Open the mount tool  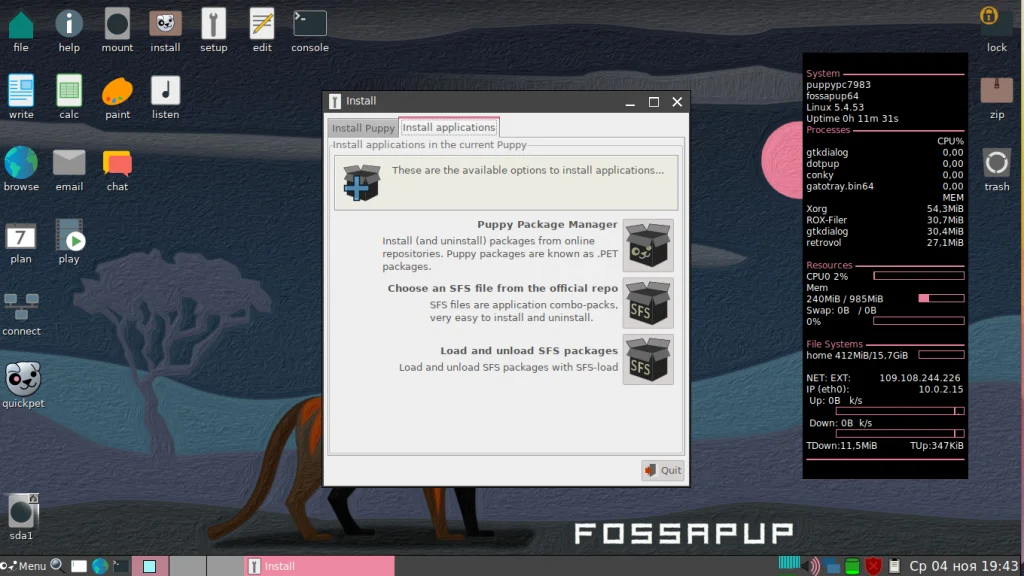click(x=117, y=24)
